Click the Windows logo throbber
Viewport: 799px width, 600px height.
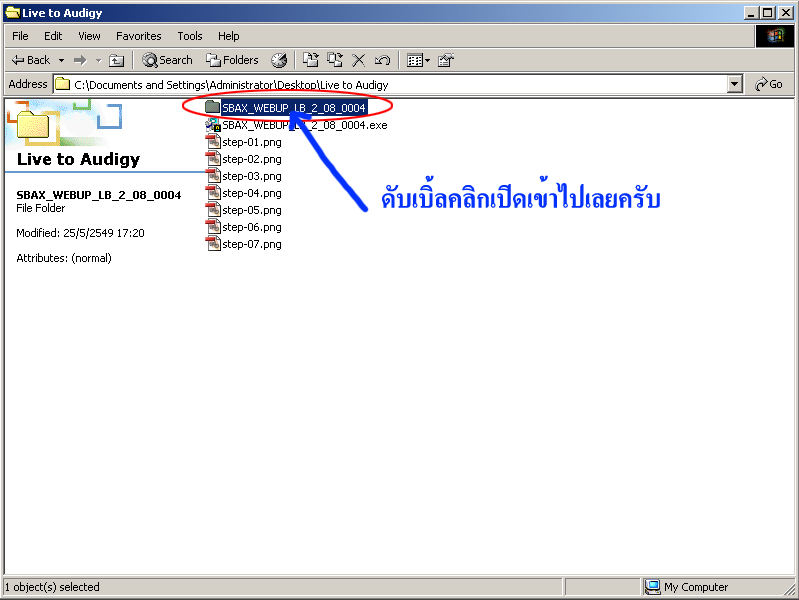tap(774, 36)
